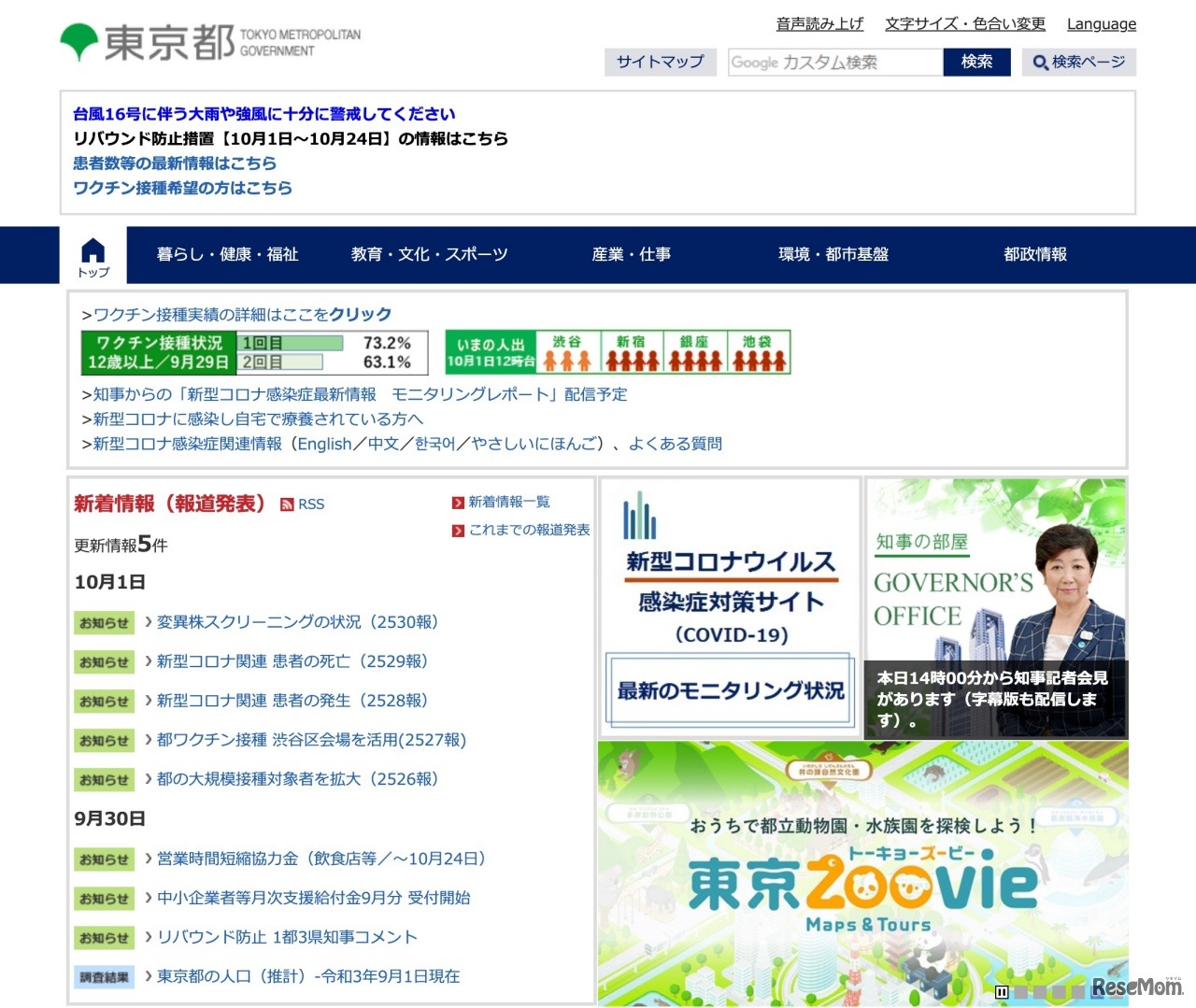Click the 渋谷 crowd level indicator
This screenshot has width=1196, height=1008.
pyautogui.click(x=567, y=352)
